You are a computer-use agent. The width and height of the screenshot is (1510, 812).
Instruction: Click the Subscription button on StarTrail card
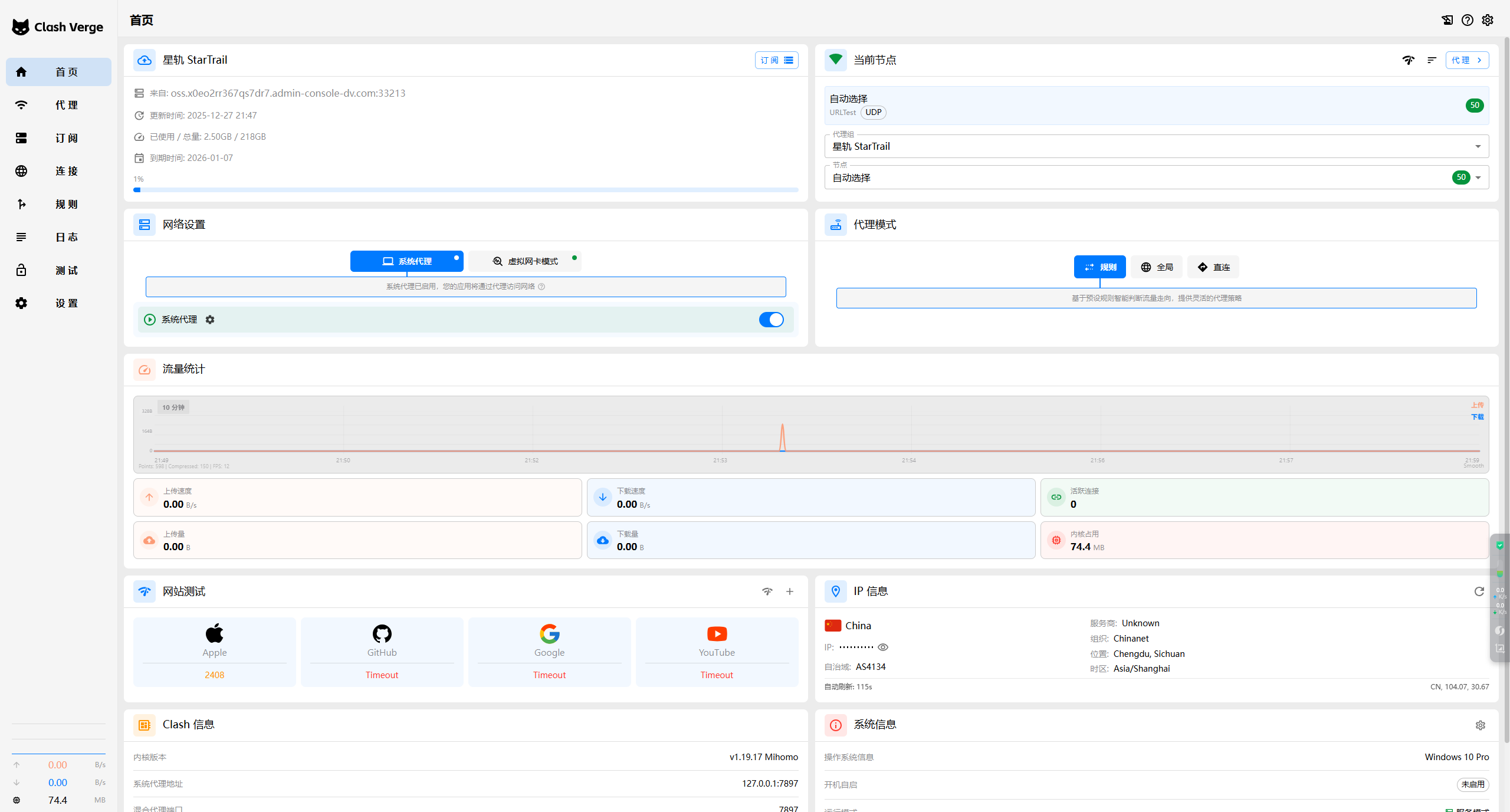coord(776,60)
